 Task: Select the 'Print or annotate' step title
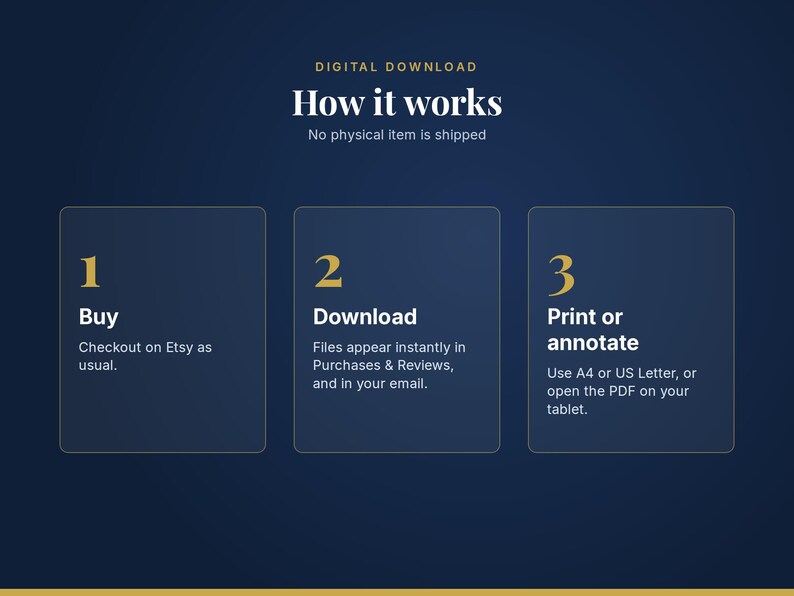(593, 330)
